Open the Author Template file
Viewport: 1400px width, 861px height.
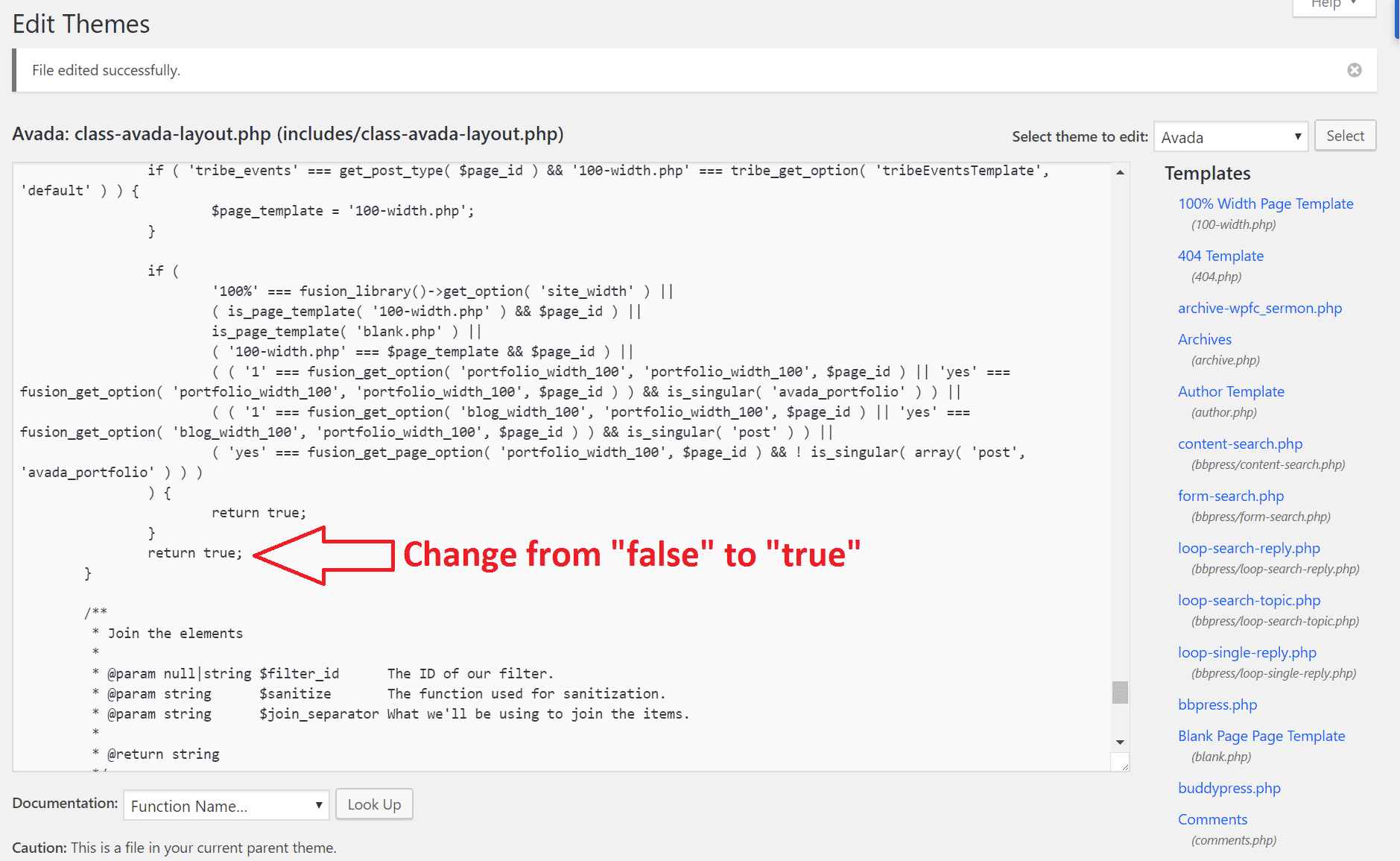click(x=1231, y=391)
